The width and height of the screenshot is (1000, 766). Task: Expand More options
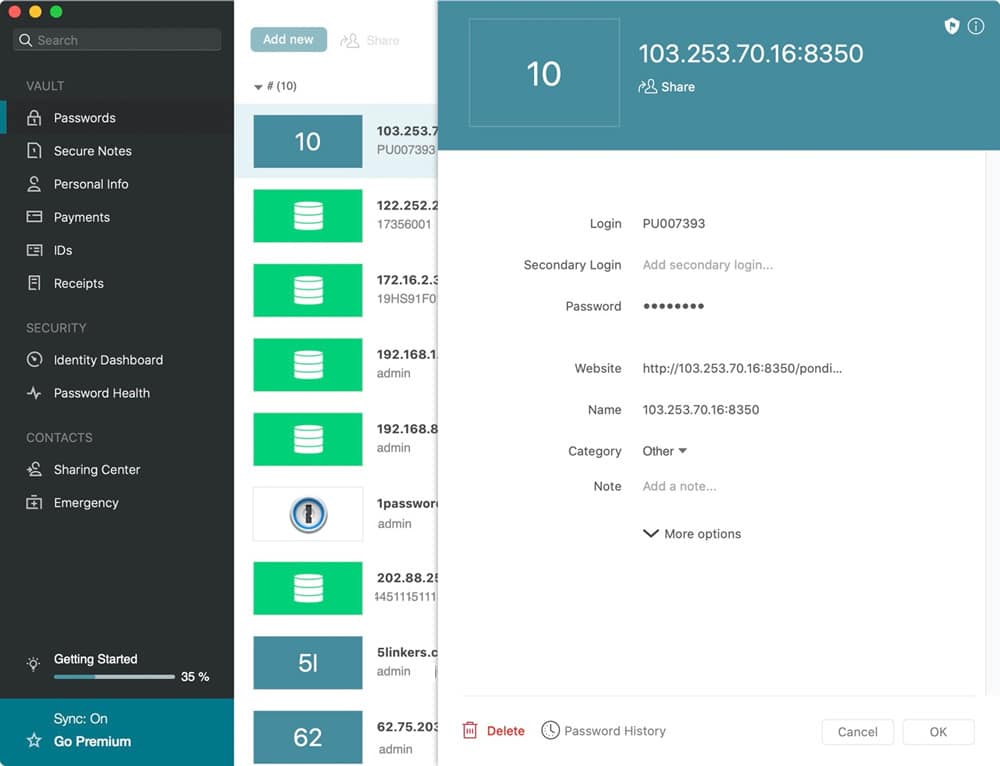[x=692, y=534]
